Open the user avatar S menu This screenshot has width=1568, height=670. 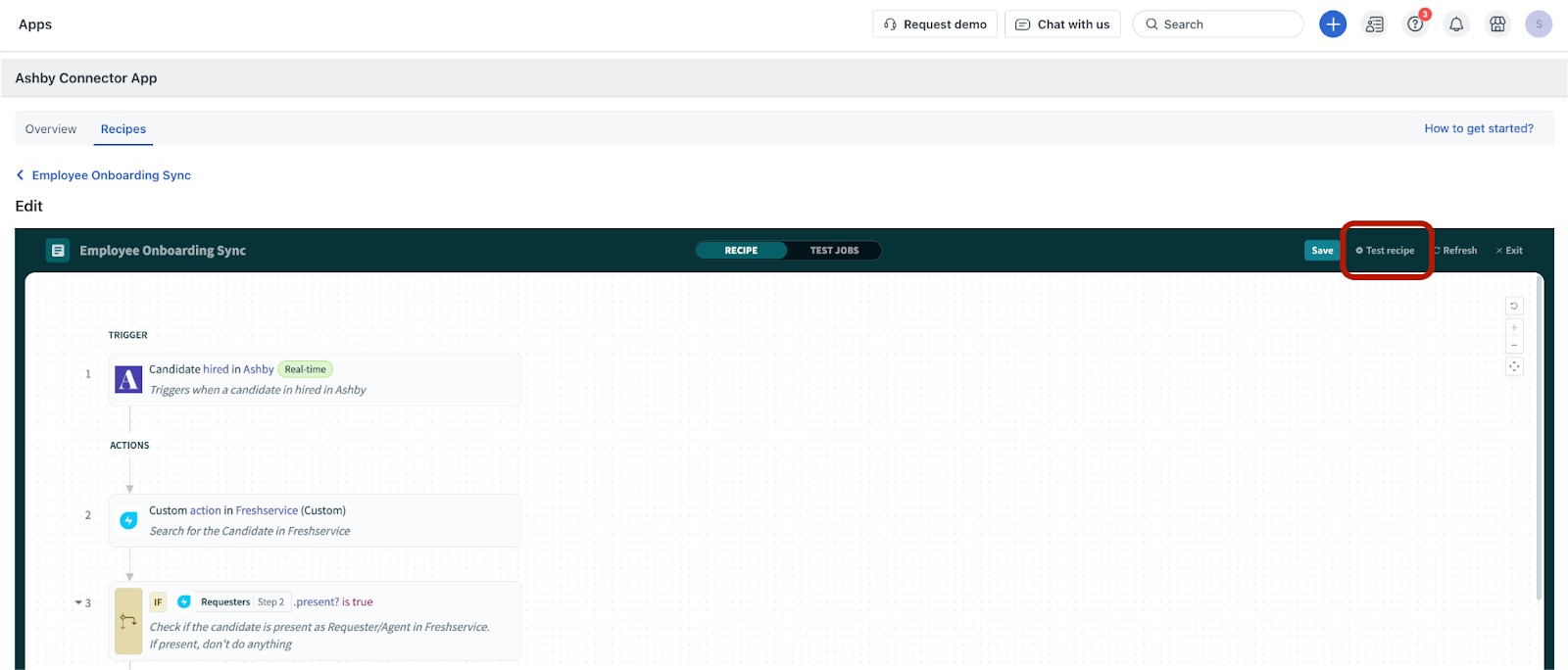(1539, 24)
